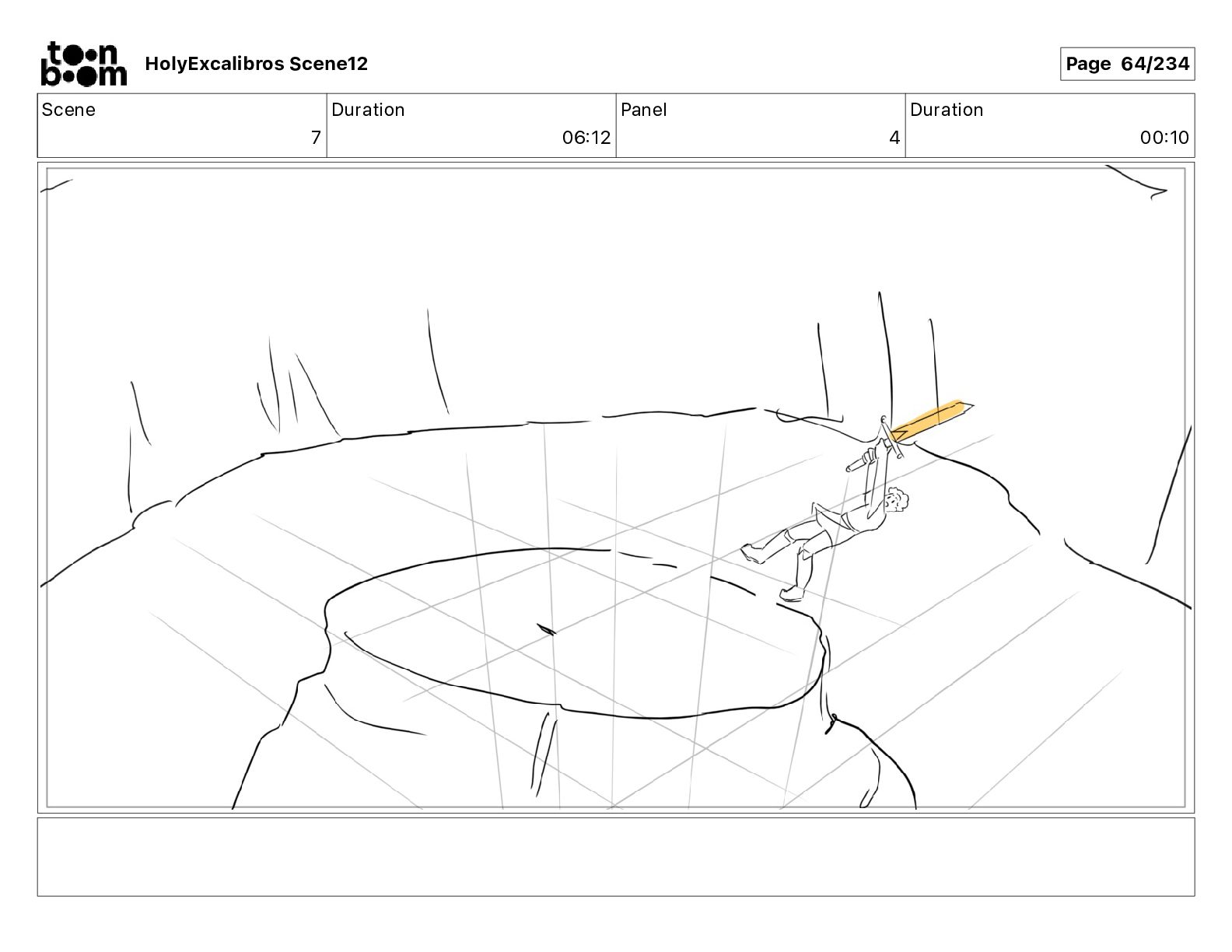Select the scene number 7 value
Screen dimensions: 1232x952
316,138
